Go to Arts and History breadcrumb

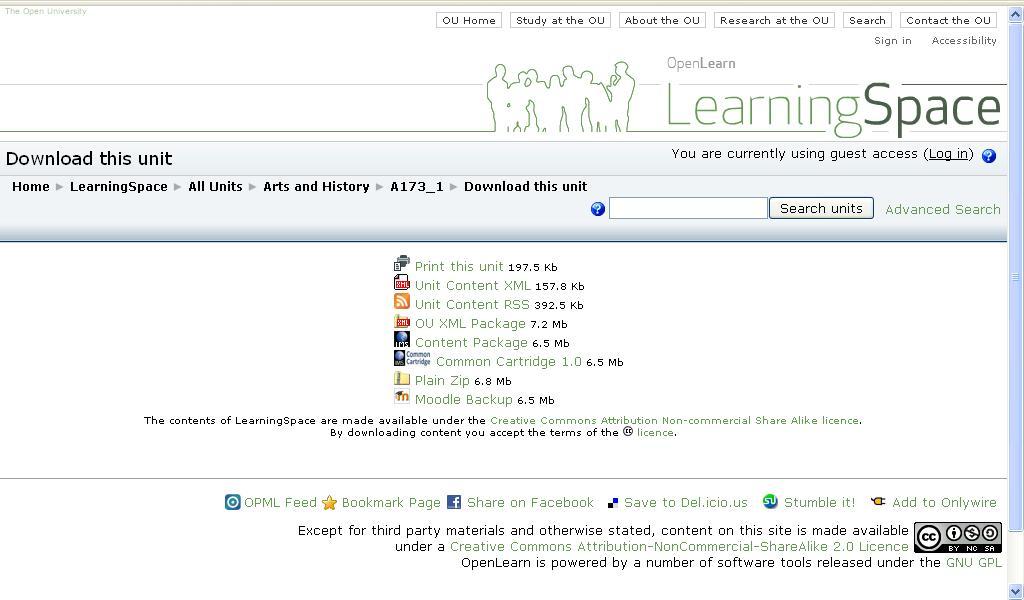tap(316, 186)
